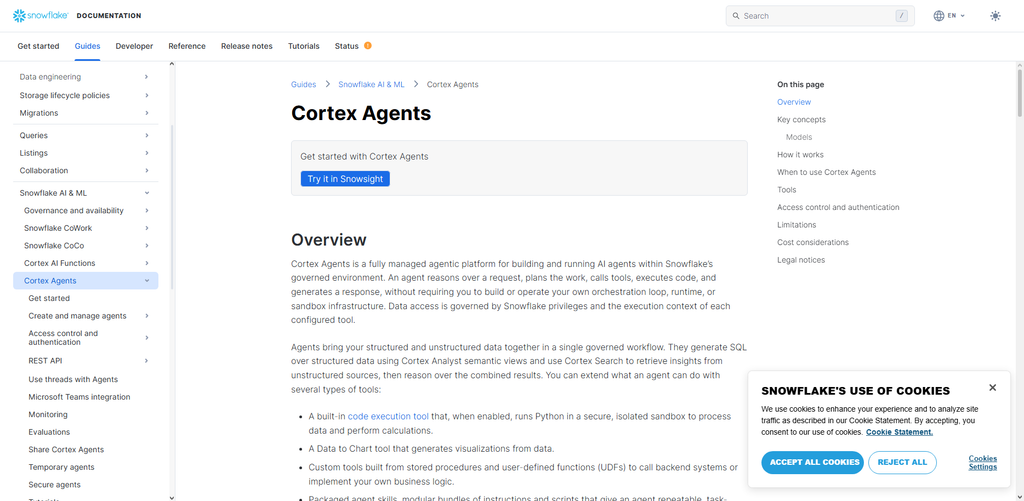1024x501 pixels.
Task: Open the Status tab
Action: [347, 46]
